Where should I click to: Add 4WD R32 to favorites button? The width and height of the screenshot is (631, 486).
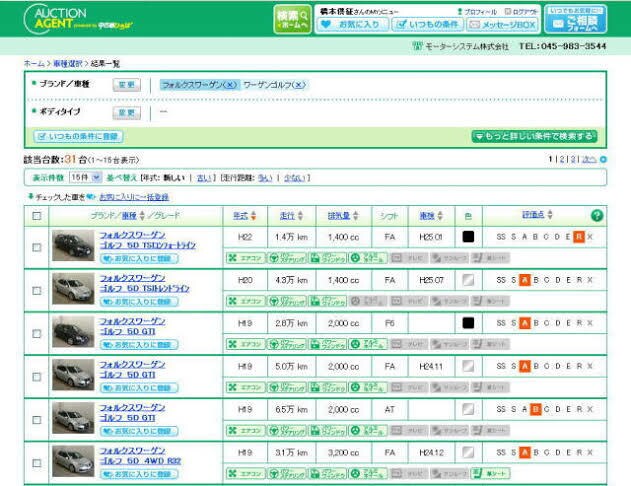coord(139,474)
